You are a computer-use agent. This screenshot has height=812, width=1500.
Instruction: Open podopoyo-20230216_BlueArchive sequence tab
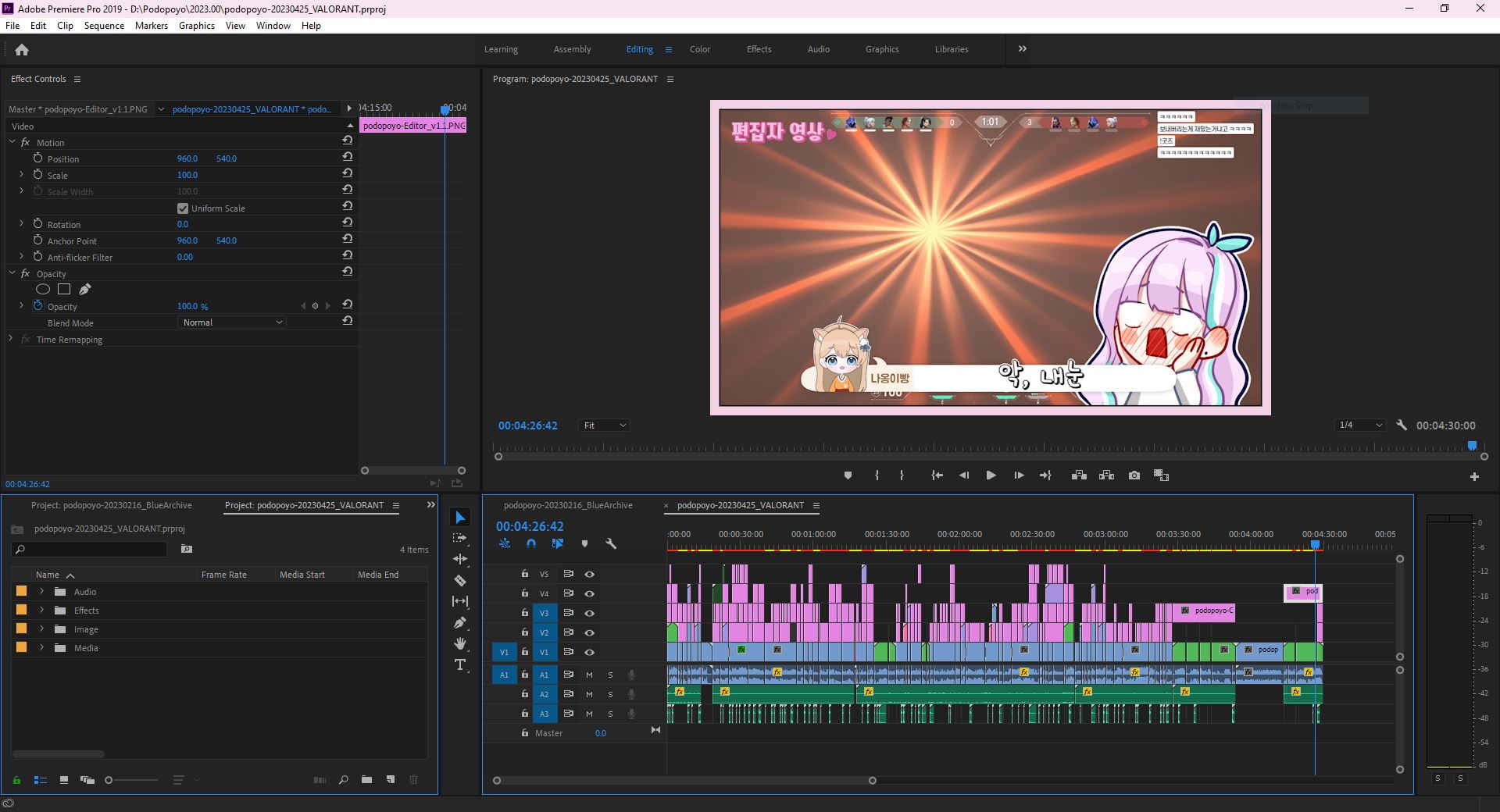(568, 505)
